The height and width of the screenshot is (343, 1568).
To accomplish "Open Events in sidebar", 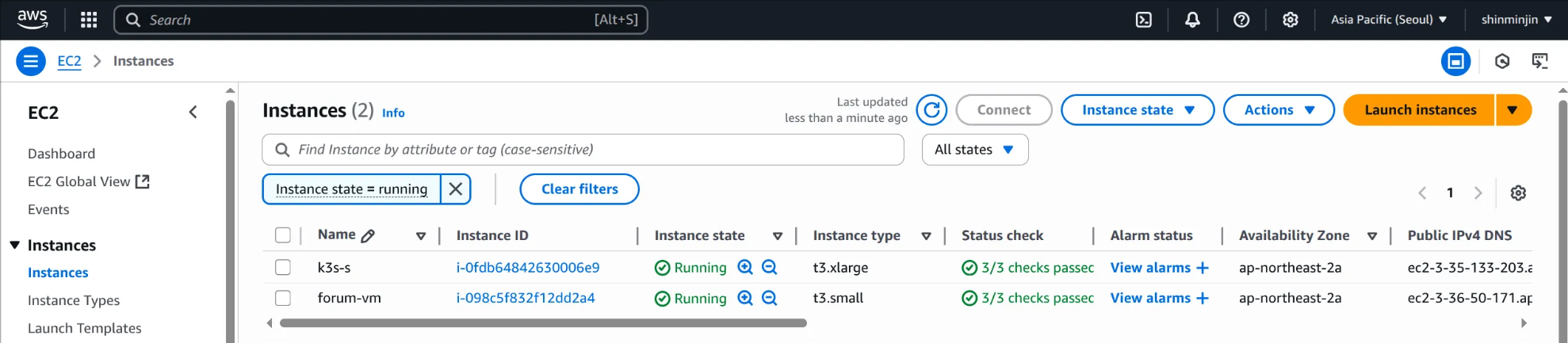I will pyautogui.click(x=48, y=209).
